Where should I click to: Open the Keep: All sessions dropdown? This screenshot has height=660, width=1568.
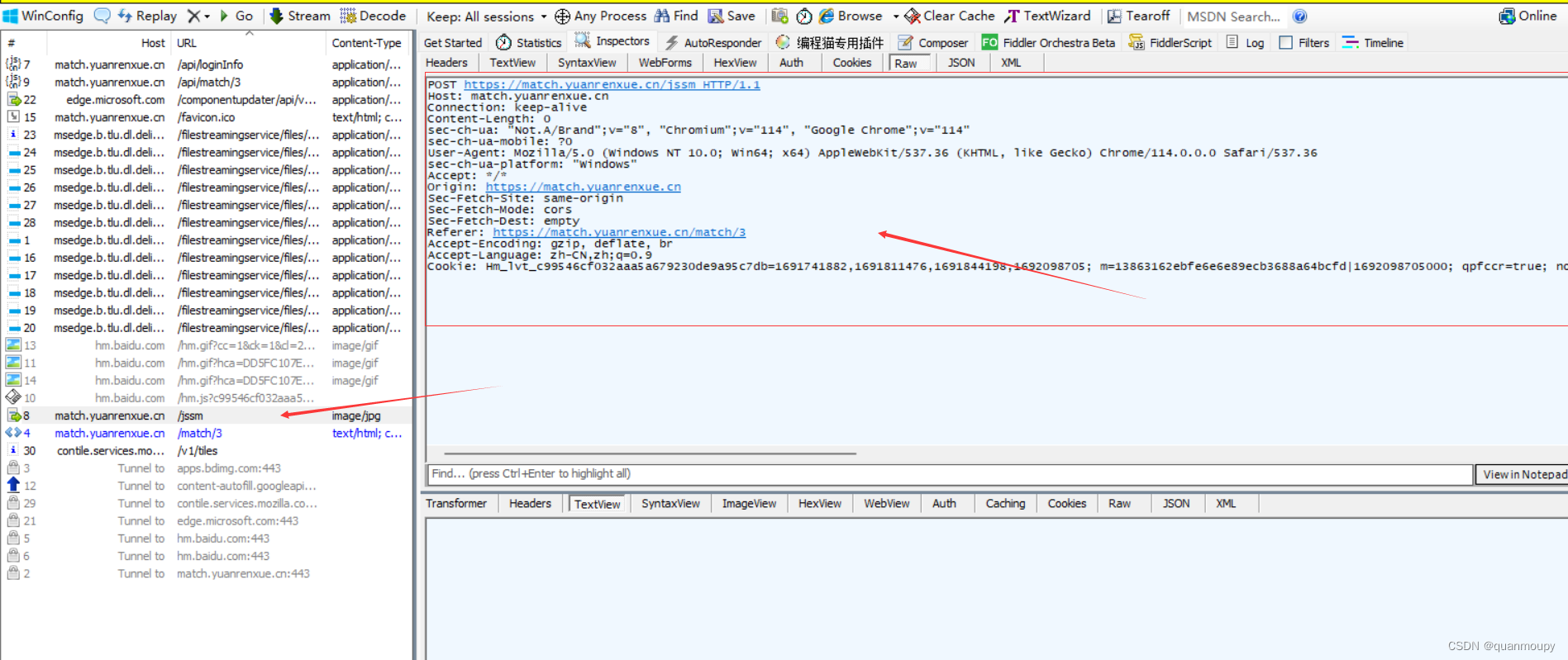[x=487, y=17]
